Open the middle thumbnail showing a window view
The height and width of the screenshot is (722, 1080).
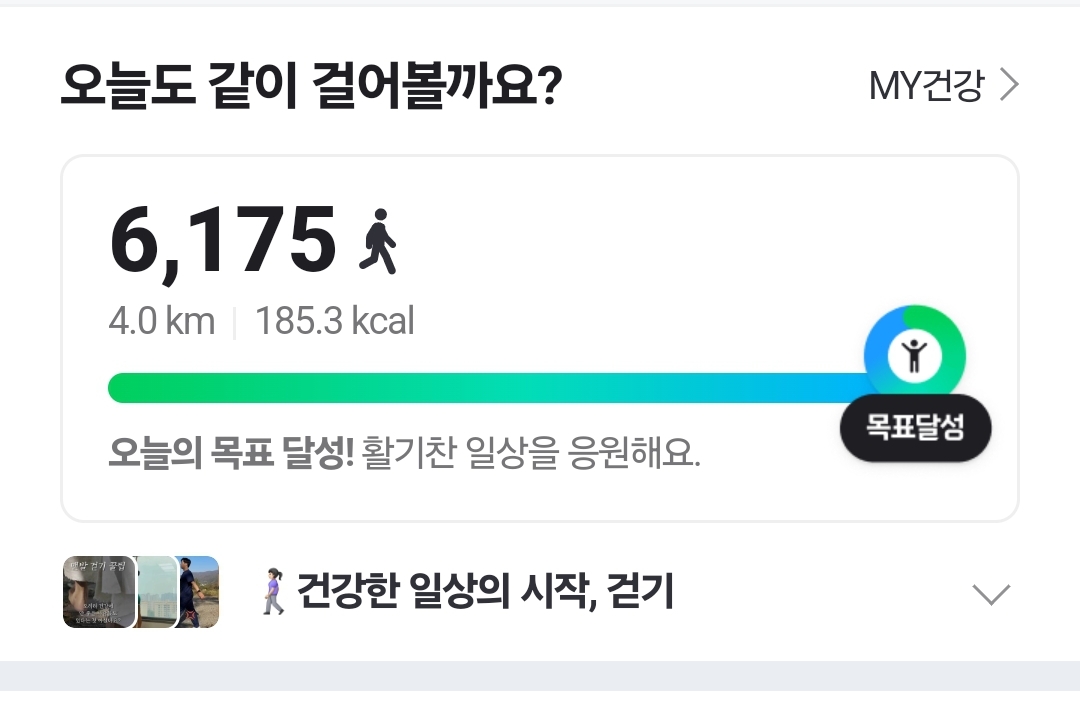click(x=157, y=592)
